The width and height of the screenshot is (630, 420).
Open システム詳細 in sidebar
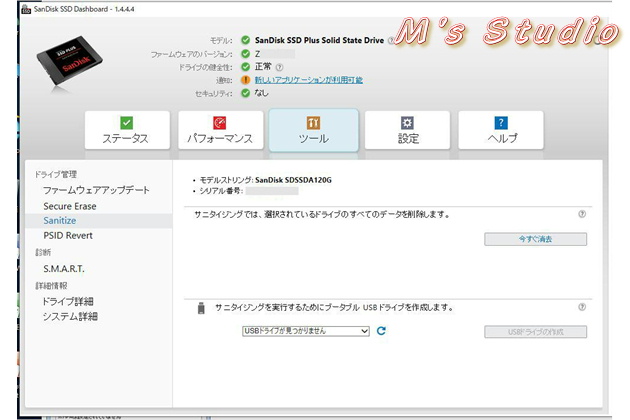point(70,317)
